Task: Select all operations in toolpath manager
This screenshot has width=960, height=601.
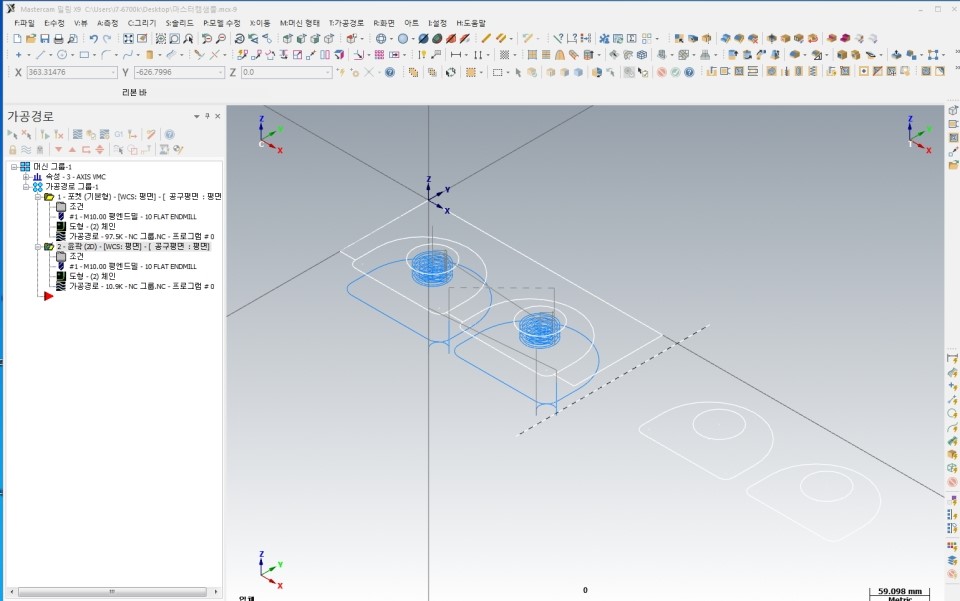Action: pyautogui.click(x=12, y=134)
